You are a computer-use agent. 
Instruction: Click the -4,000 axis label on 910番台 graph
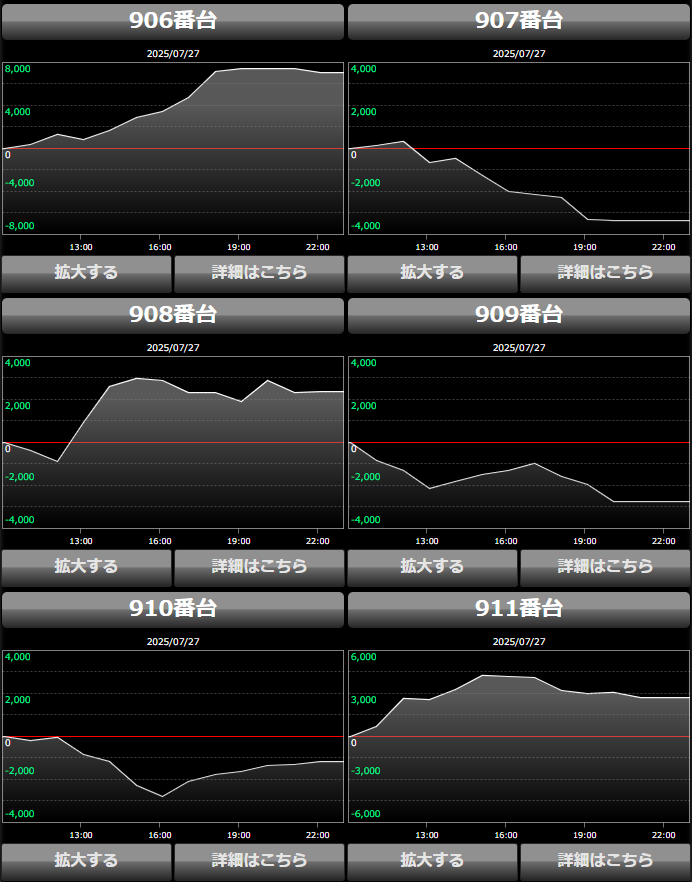pos(20,814)
